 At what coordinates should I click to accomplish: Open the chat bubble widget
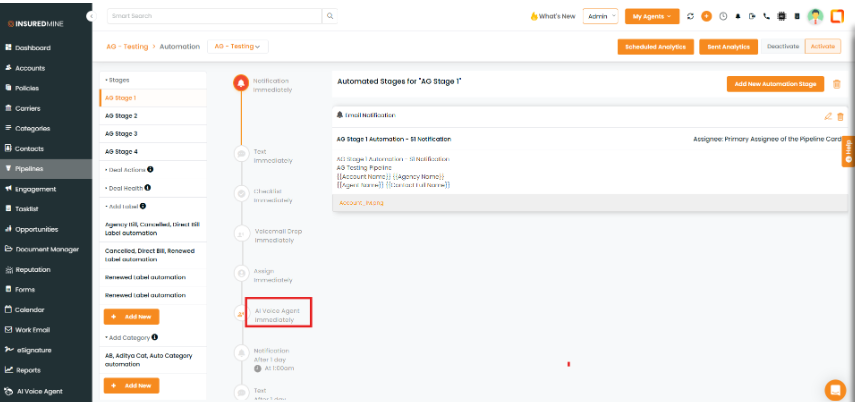click(x=834, y=389)
